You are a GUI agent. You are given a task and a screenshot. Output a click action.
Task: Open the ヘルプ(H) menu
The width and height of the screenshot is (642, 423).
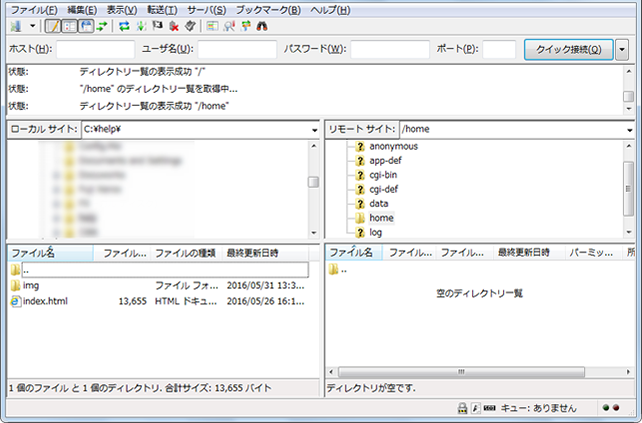pos(330,10)
